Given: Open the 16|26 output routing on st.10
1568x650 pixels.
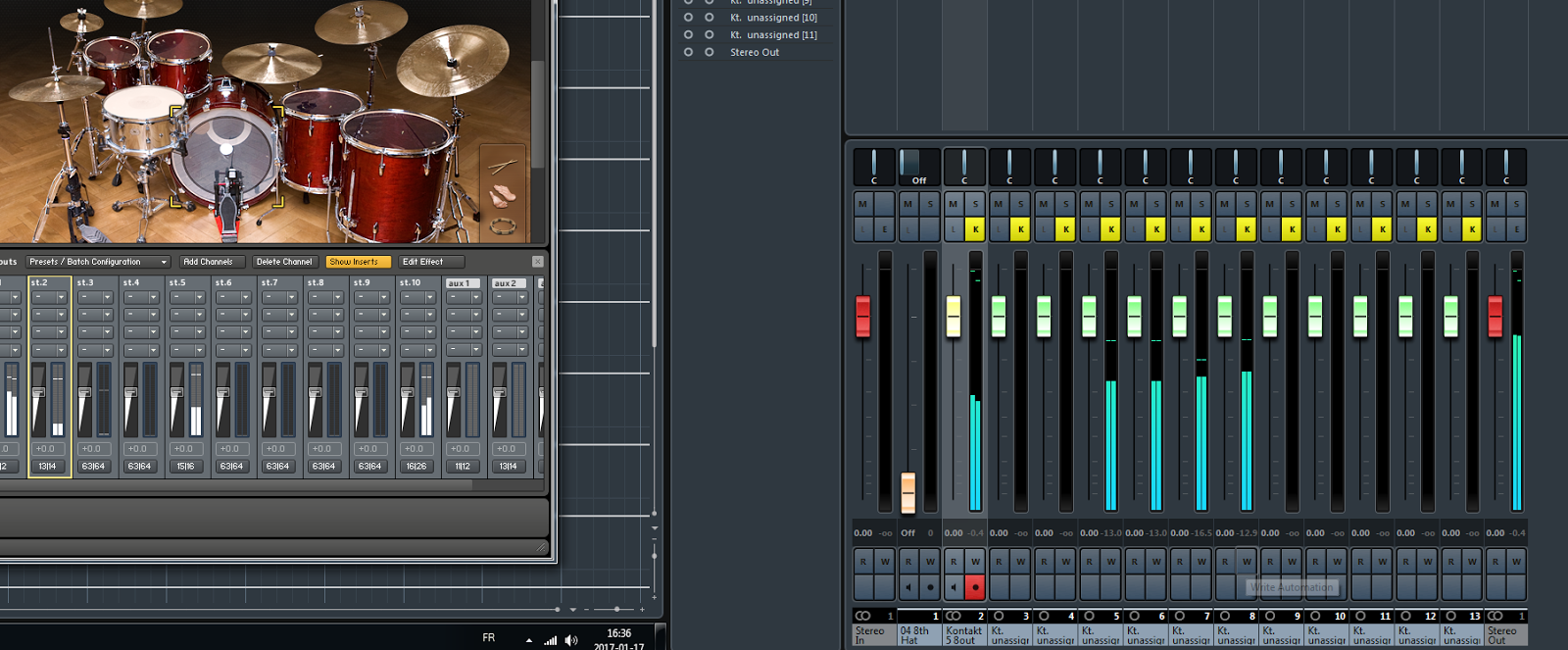Looking at the screenshot, I should [x=416, y=467].
